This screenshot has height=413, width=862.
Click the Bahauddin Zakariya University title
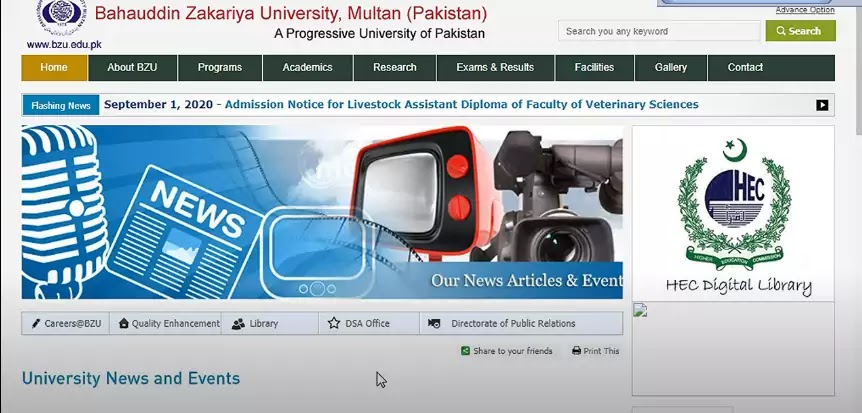click(290, 13)
